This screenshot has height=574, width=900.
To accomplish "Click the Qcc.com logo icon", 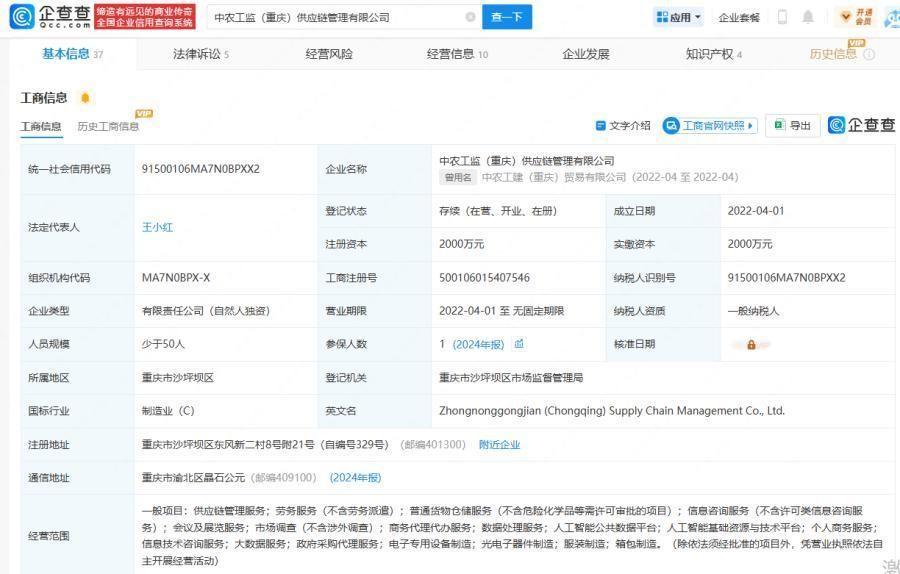I will pos(21,16).
